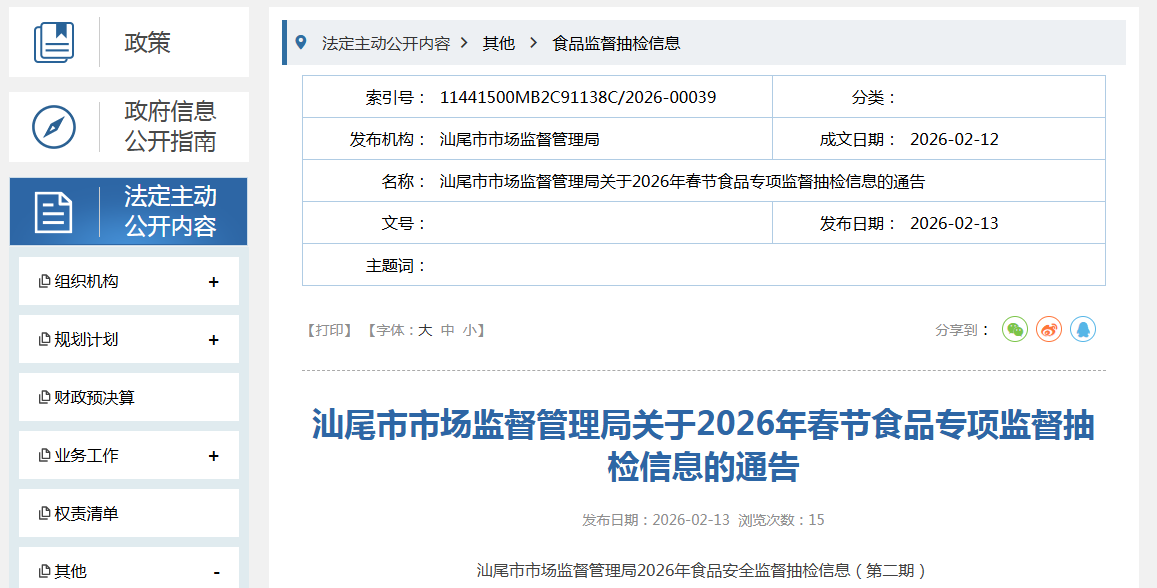Go to 食品监督抽检信息 breadcrumb link
Image resolution: width=1157 pixels, height=588 pixels.
616,44
